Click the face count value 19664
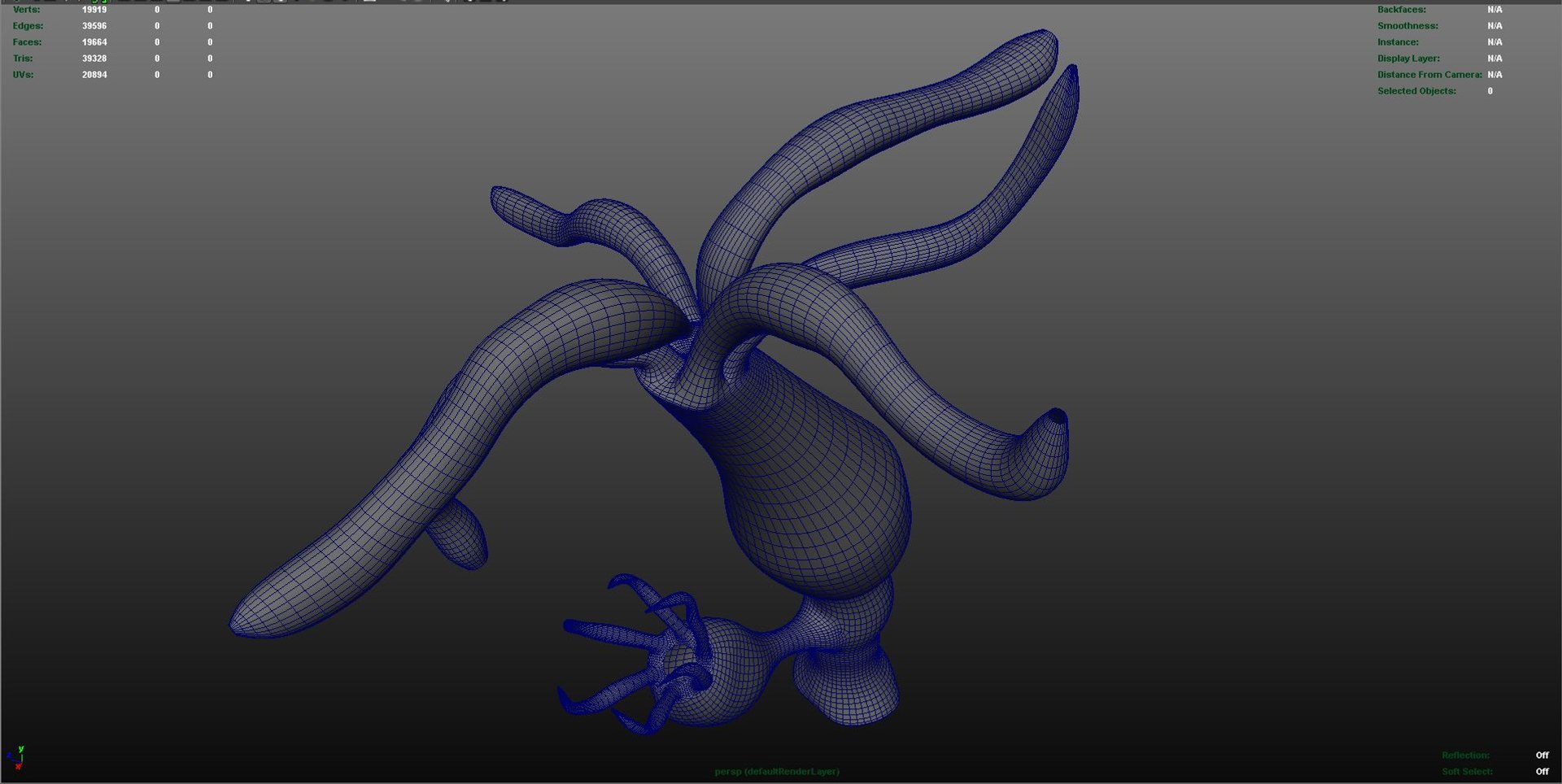Image resolution: width=1562 pixels, height=784 pixels. tap(94, 42)
